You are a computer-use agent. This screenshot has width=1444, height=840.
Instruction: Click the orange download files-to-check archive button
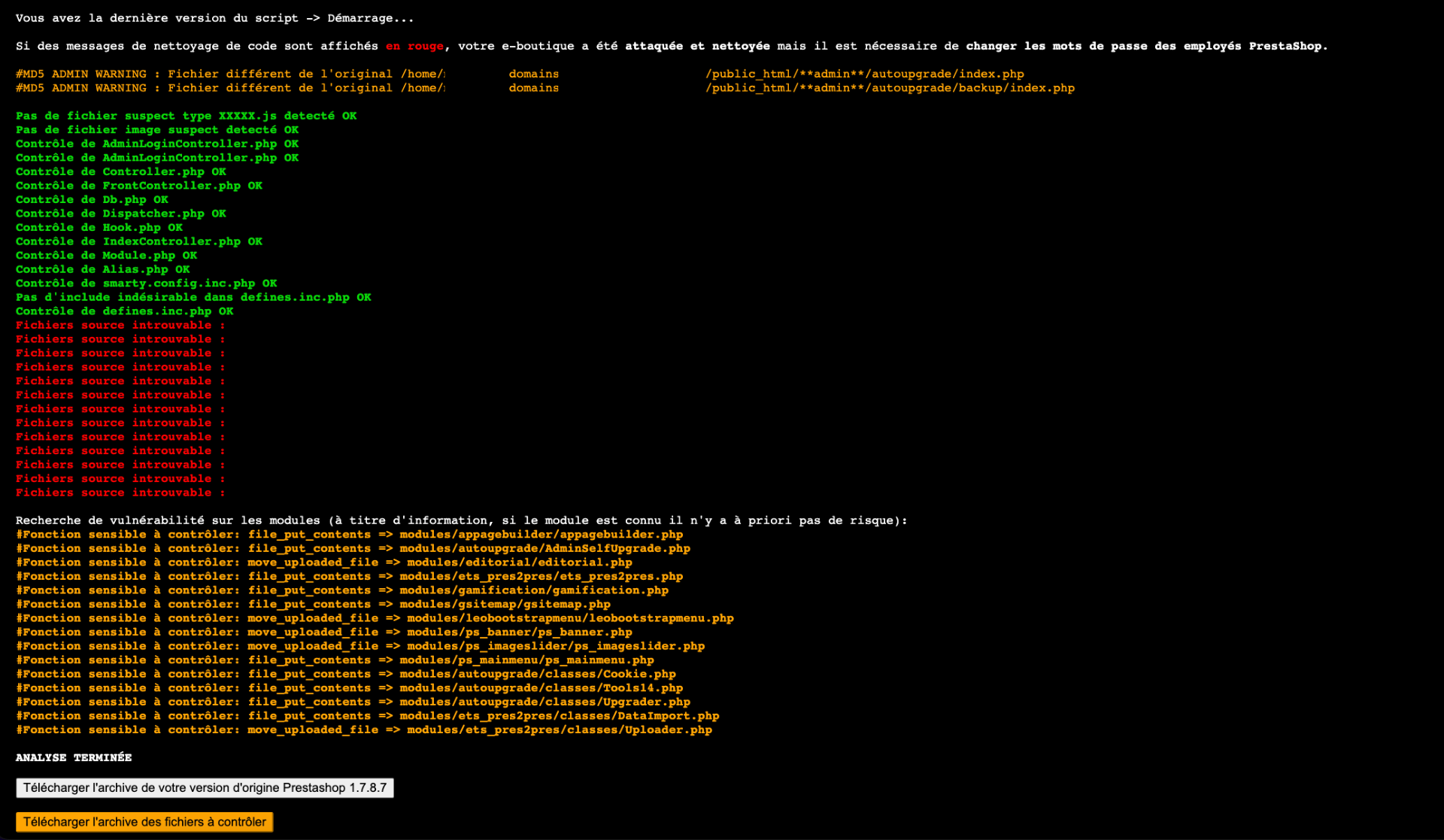(x=144, y=822)
